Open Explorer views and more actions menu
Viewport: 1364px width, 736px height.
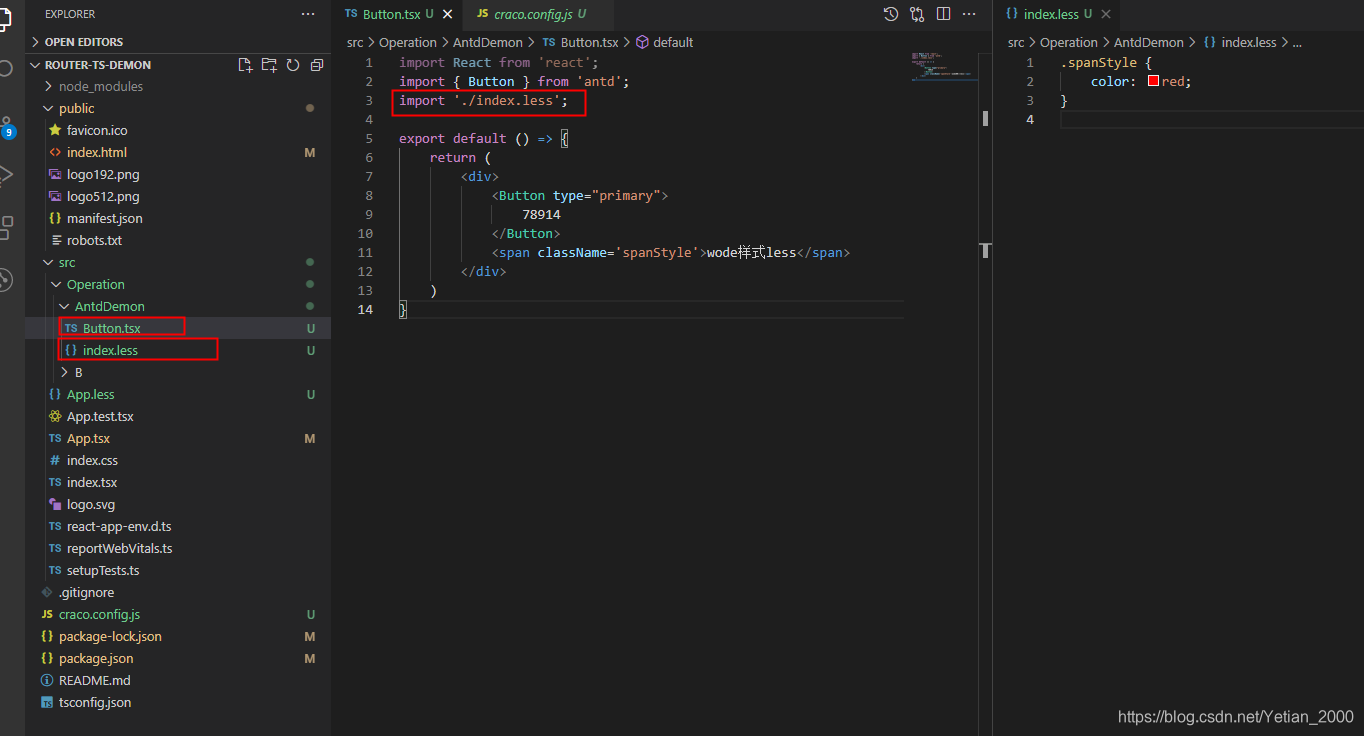point(307,14)
